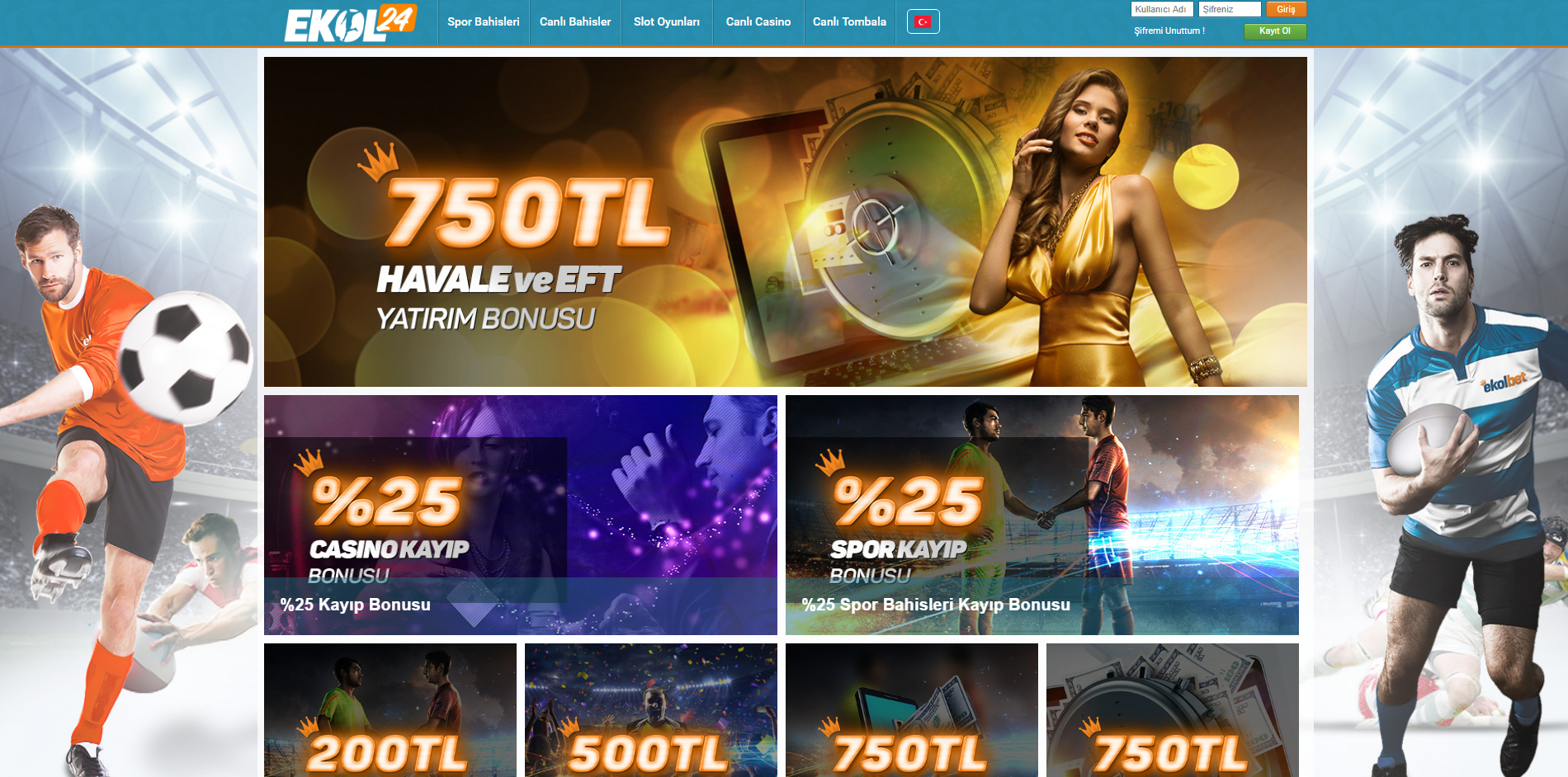Select Canlı Casino menu item
1568x777 pixels.
tap(758, 21)
